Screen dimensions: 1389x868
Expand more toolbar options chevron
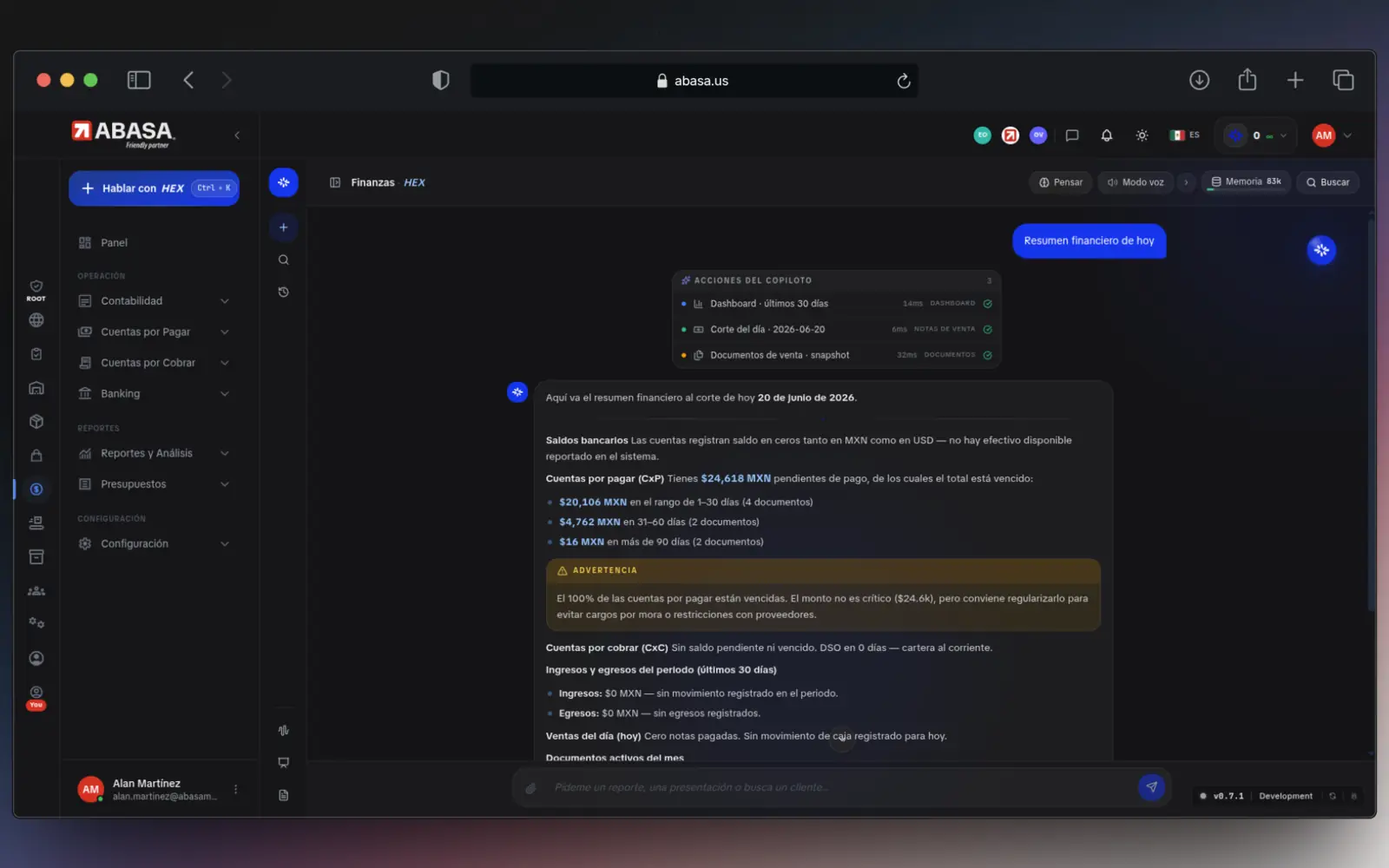(x=1186, y=182)
